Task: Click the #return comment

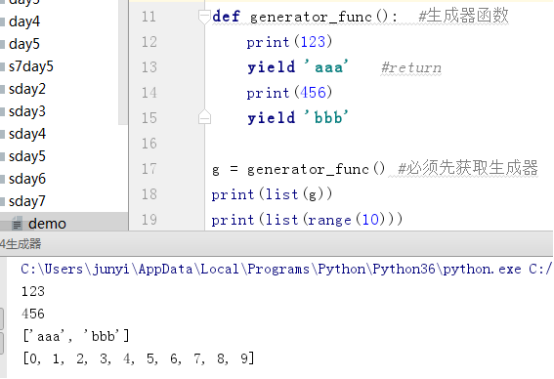Action: [411, 67]
